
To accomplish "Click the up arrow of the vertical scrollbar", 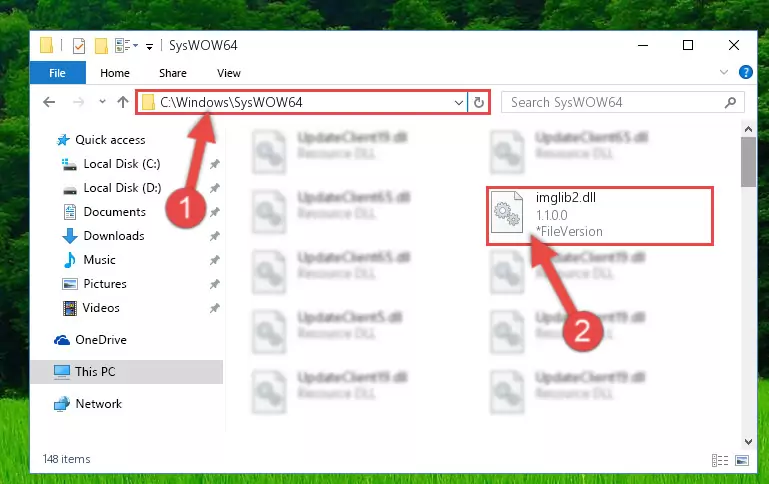I will 748,129.
